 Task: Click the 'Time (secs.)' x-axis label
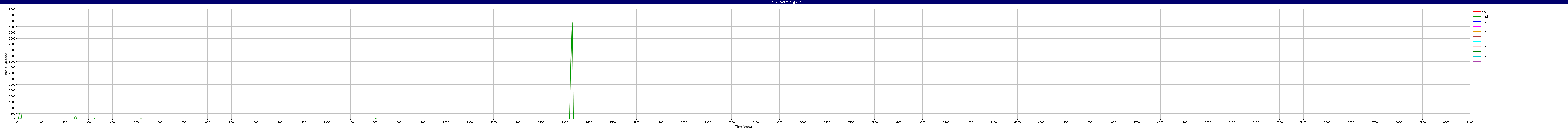coord(743,126)
